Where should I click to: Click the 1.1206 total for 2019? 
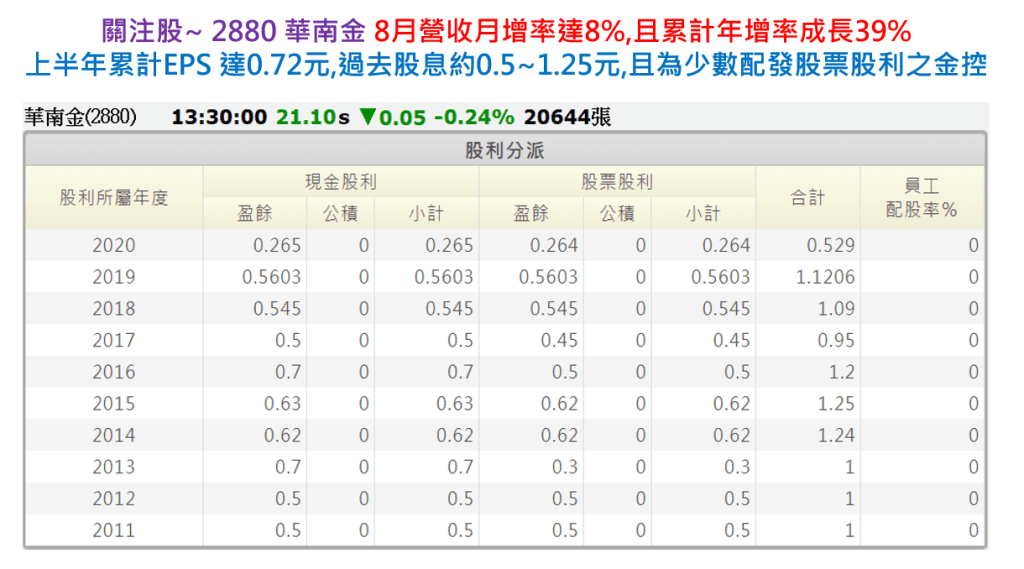tap(825, 278)
